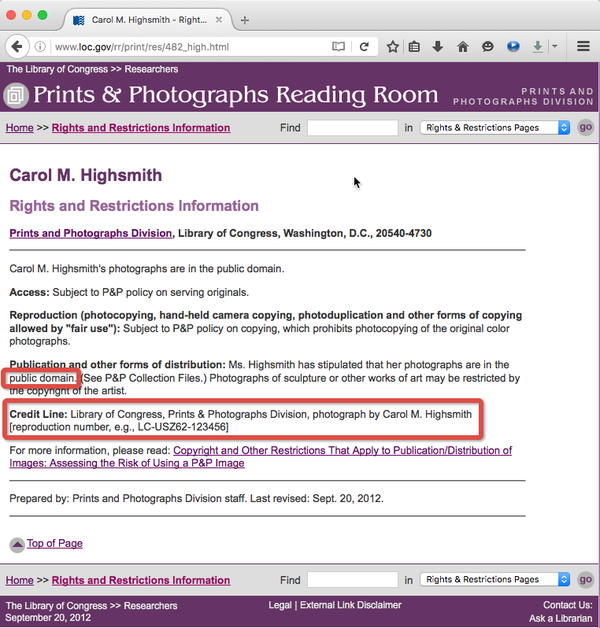The height and width of the screenshot is (628, 600).
Task: Click the macOS yellow minimize window button
Action: (x=27, y=15)
